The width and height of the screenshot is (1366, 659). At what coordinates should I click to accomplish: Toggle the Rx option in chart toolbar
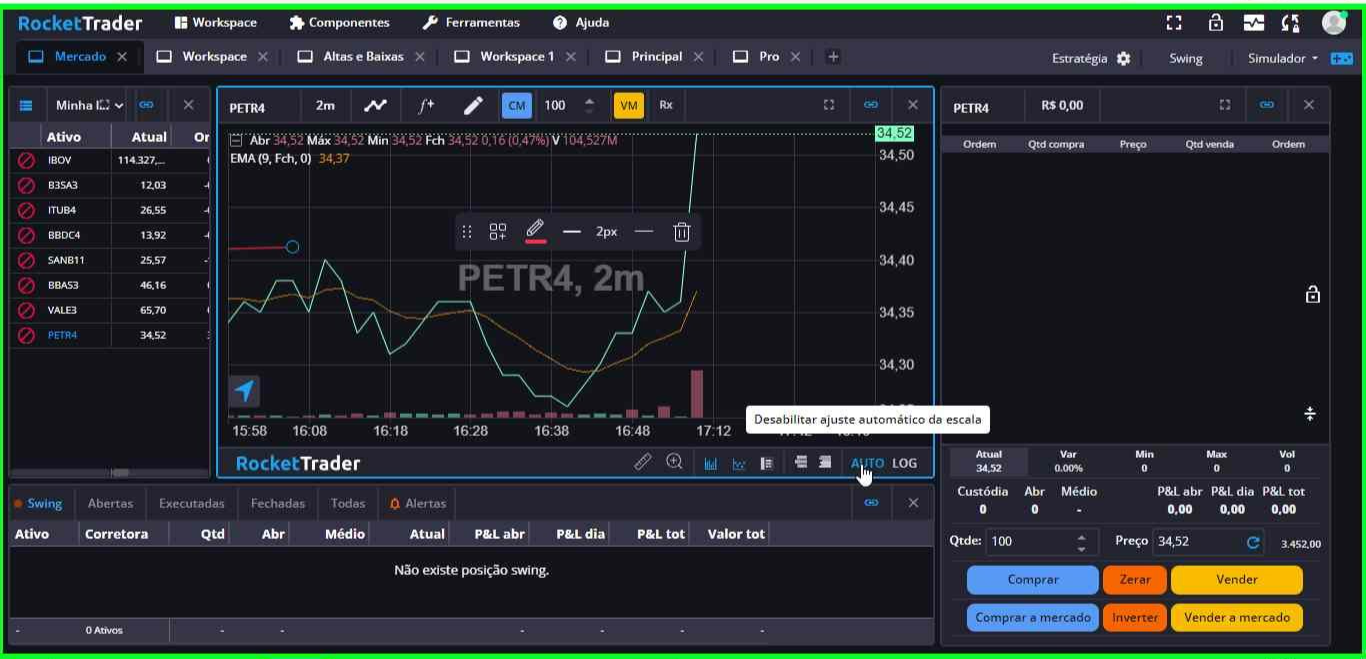(x=666, y=105)
